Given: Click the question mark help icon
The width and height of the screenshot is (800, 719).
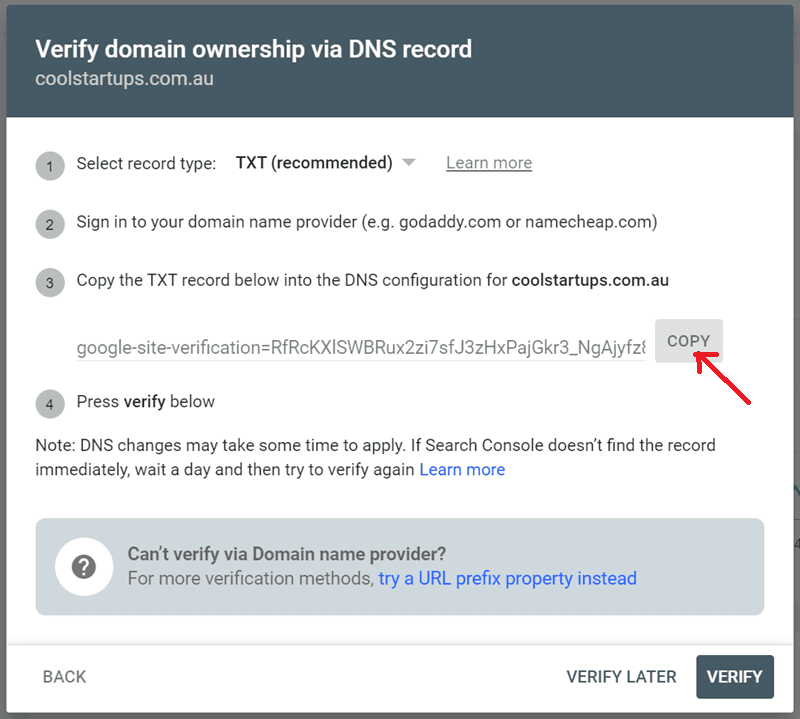Looking at the screenshot, I should click(x=82, y=566).
